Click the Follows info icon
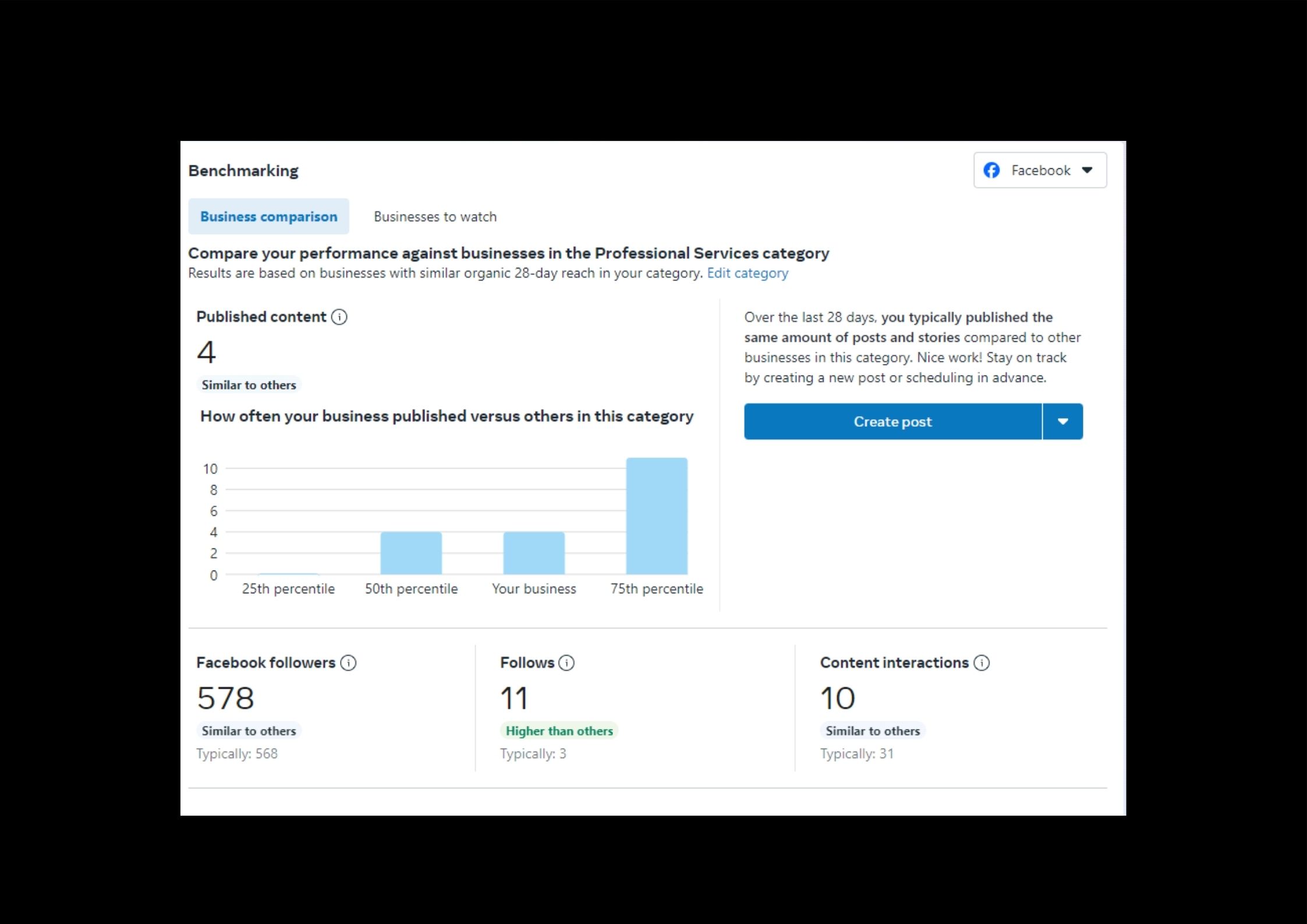1307x924 pixels. click(566, 663)
